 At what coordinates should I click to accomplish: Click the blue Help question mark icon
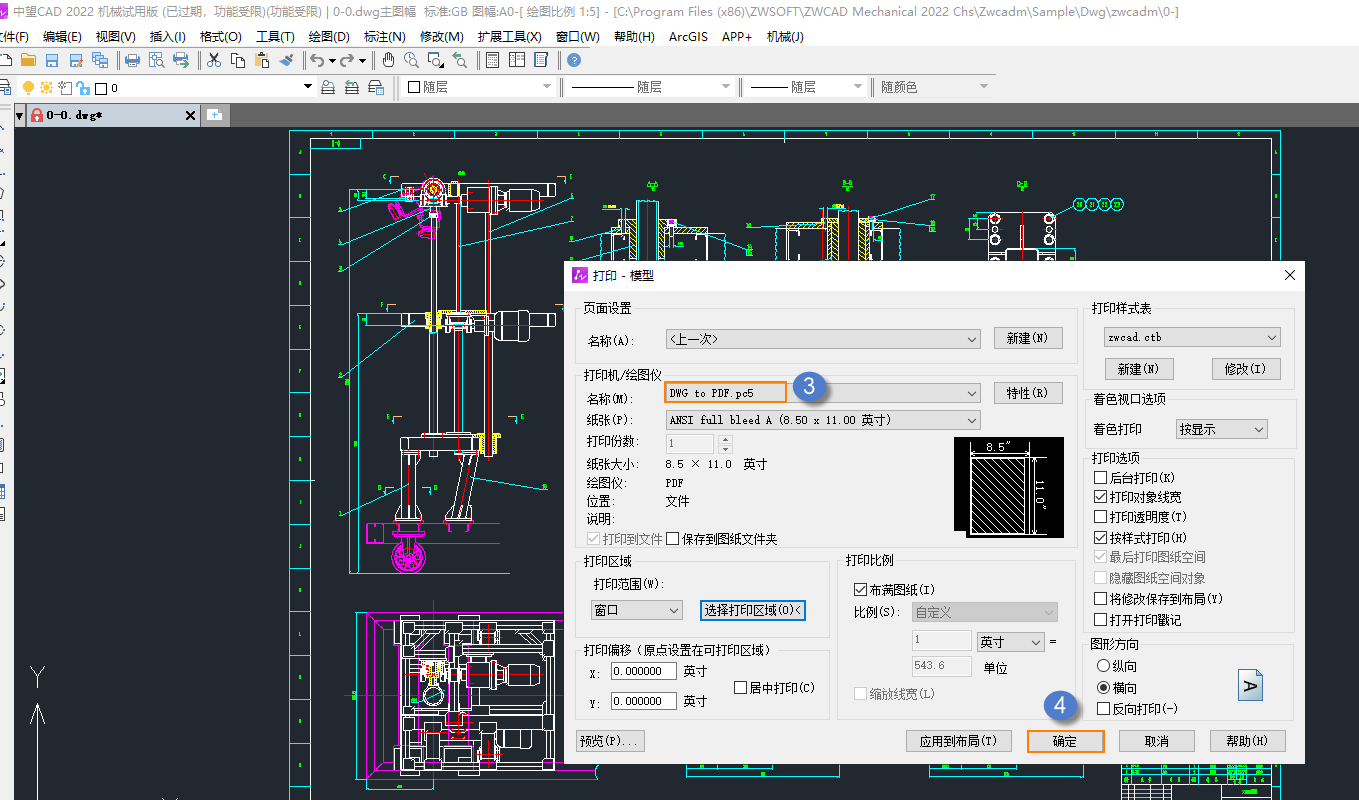tap(574, 60)
